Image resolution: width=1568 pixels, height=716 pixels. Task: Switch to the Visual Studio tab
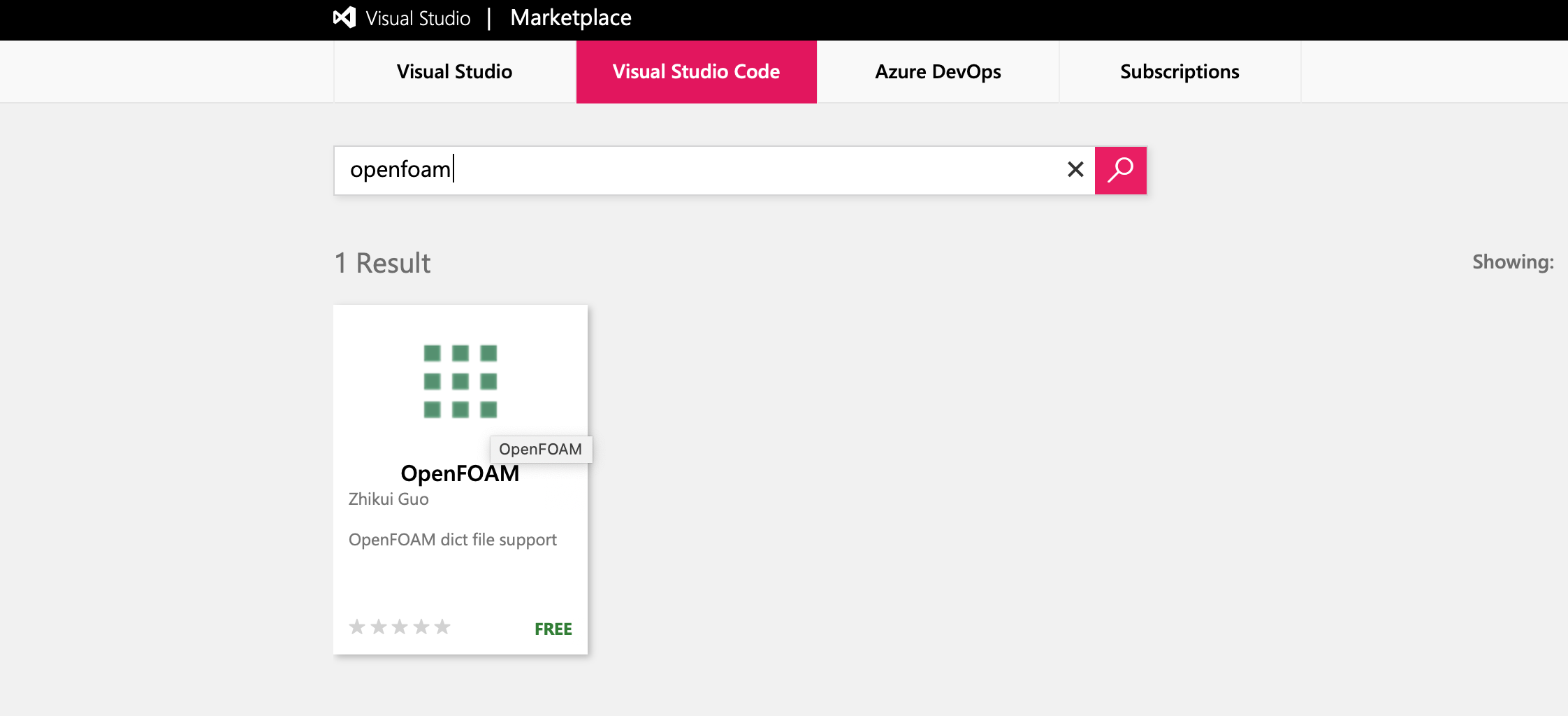click(x=455, y=71)
